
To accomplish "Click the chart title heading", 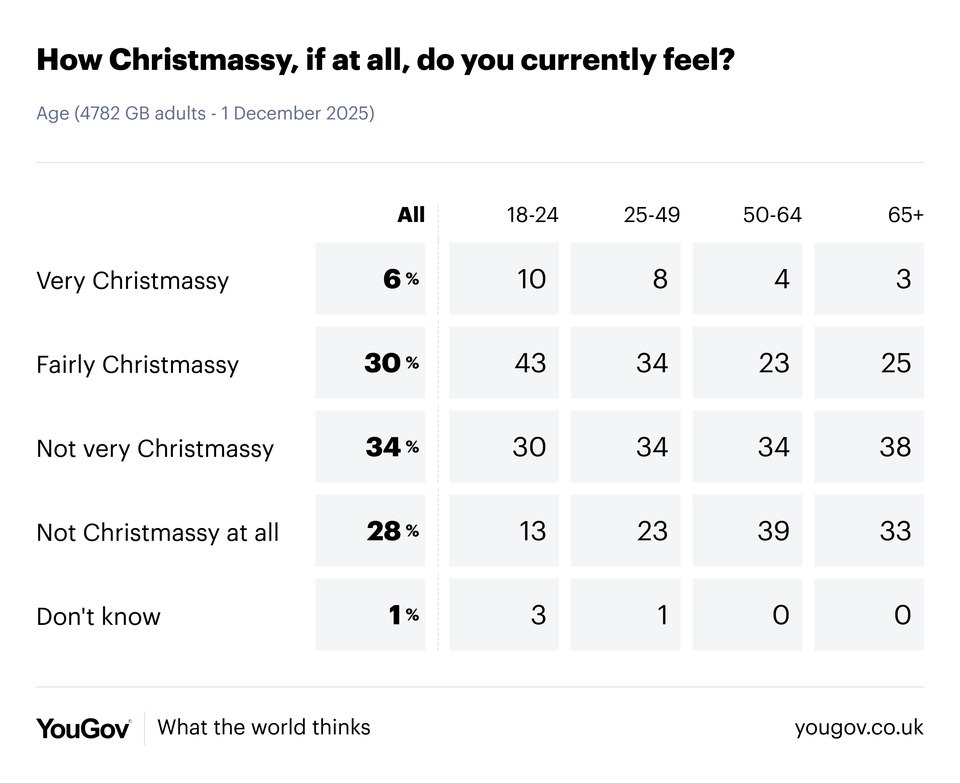I will click(387, 60).
